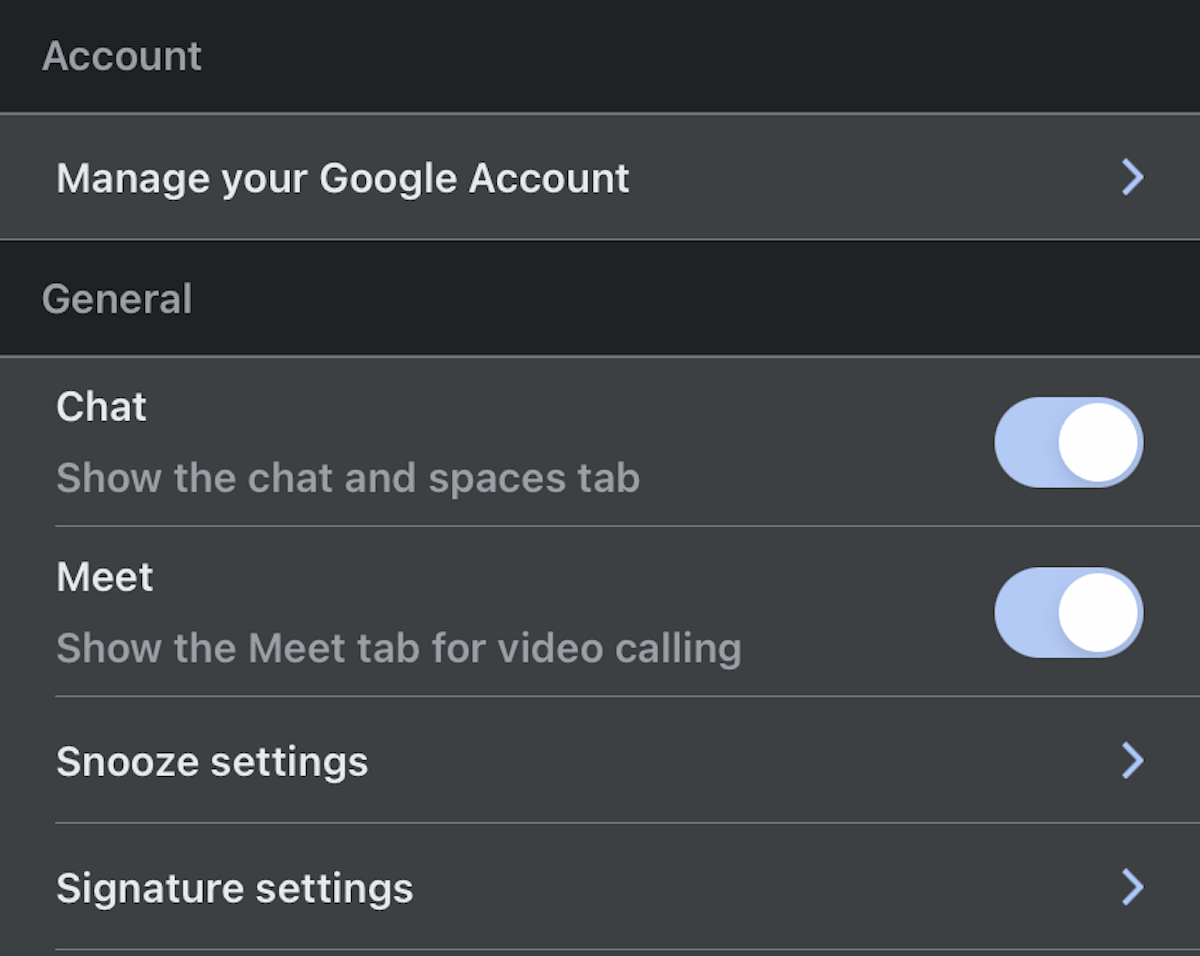Disable the Chat toggle switch

click(x=1067, y=442)
